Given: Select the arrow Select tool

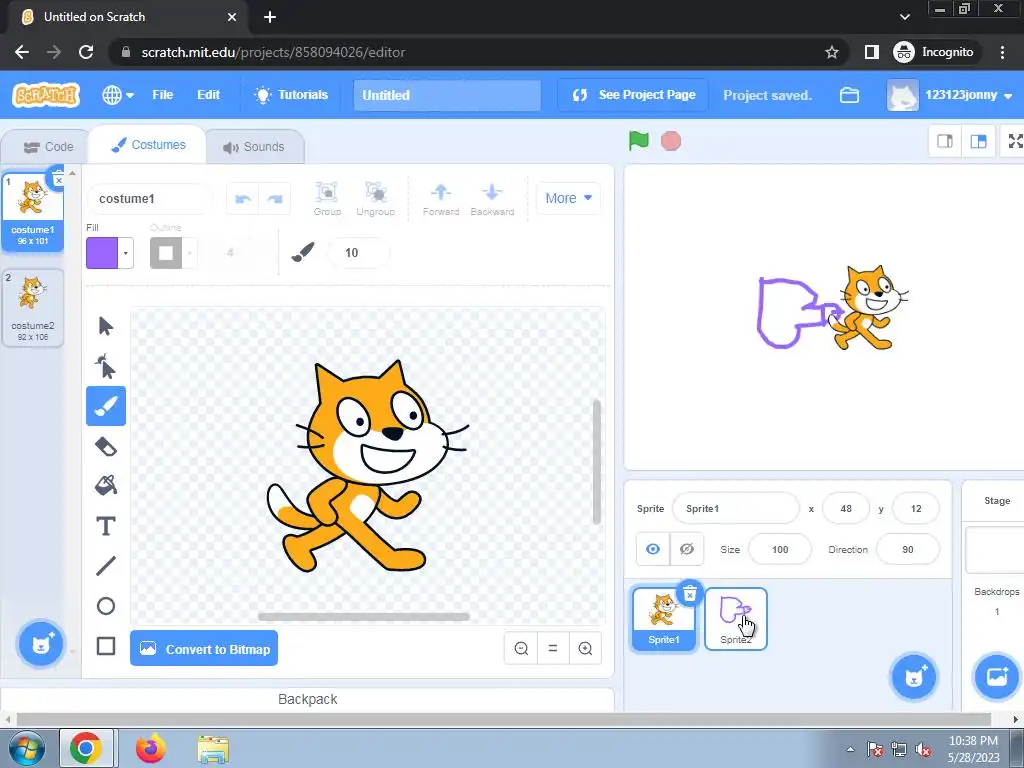Looking at the screenshot, I should (106, 325).
